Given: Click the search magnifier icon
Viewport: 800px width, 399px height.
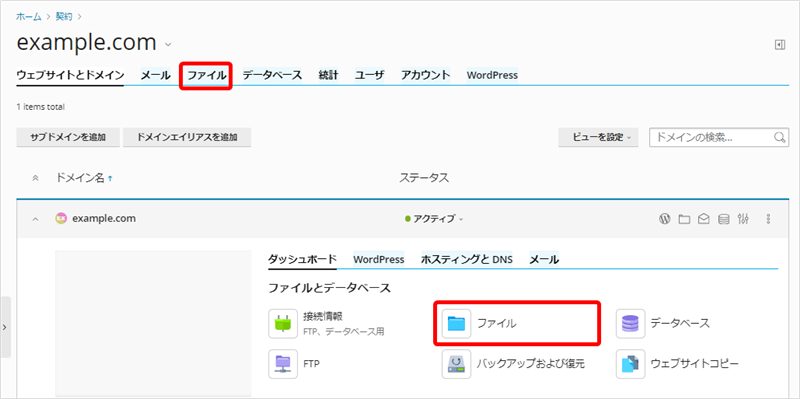Looking at the screenshot, I should click(779, 137).
